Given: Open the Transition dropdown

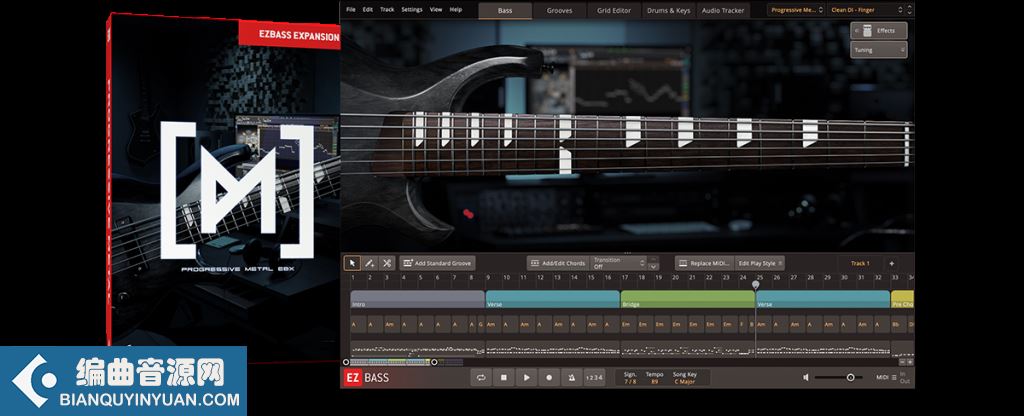Looking at the screenshot, I should [x=618, y=263].
